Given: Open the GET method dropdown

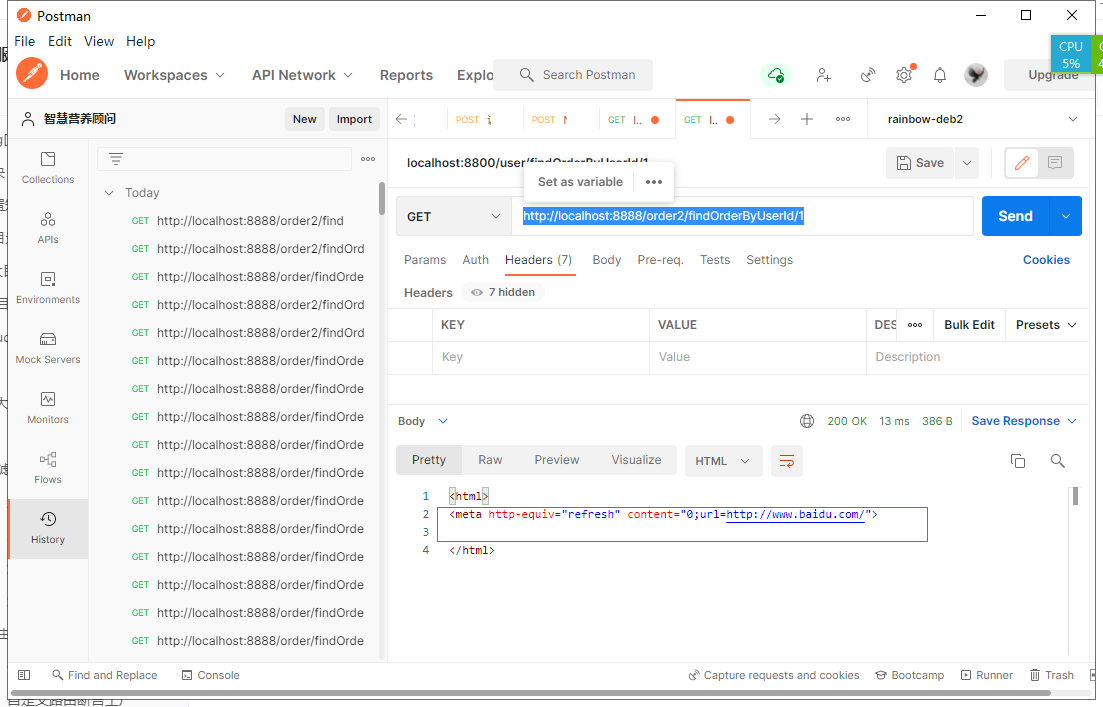Looking at the screenshot, I should click(454, 216).
